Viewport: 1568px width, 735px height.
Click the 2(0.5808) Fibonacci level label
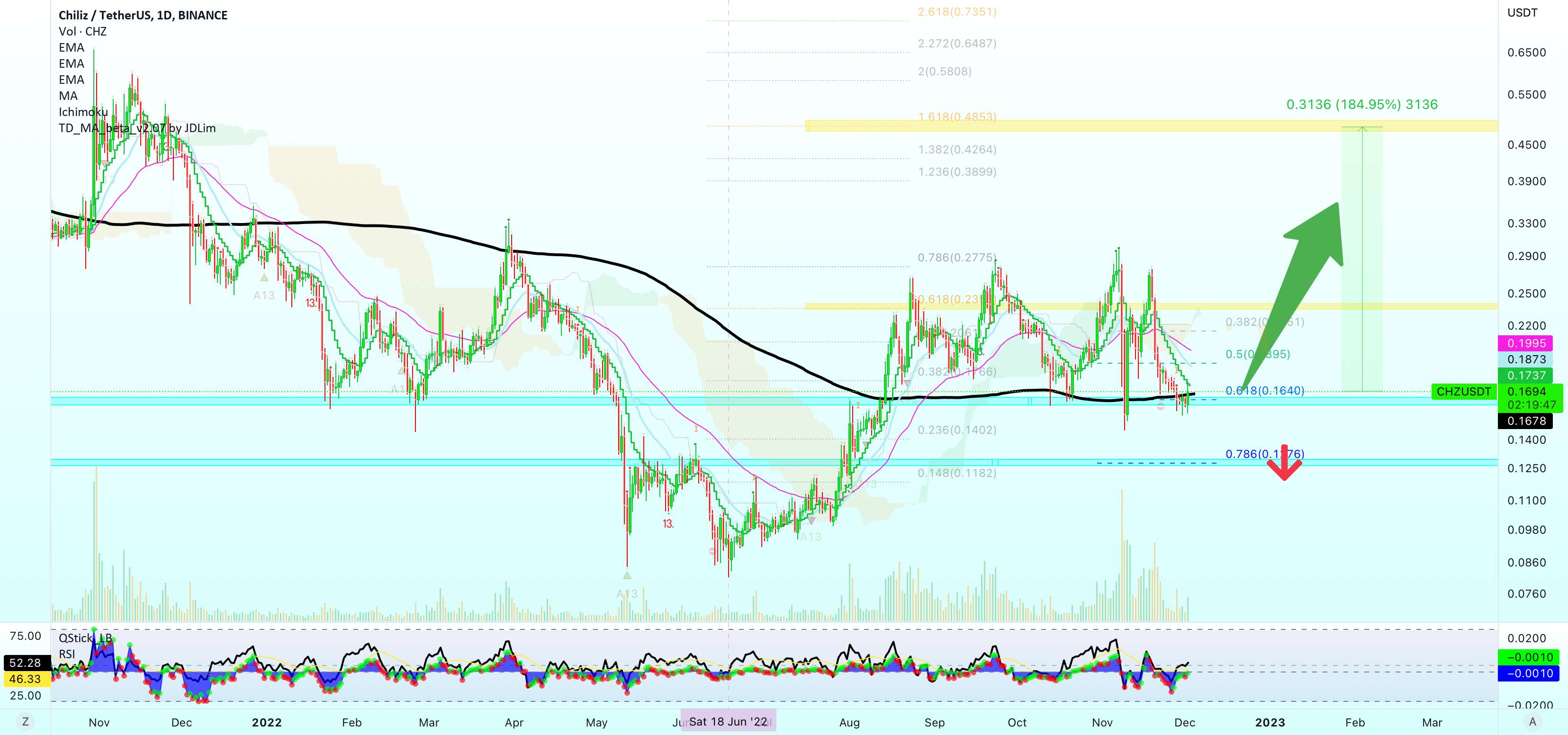945,71
